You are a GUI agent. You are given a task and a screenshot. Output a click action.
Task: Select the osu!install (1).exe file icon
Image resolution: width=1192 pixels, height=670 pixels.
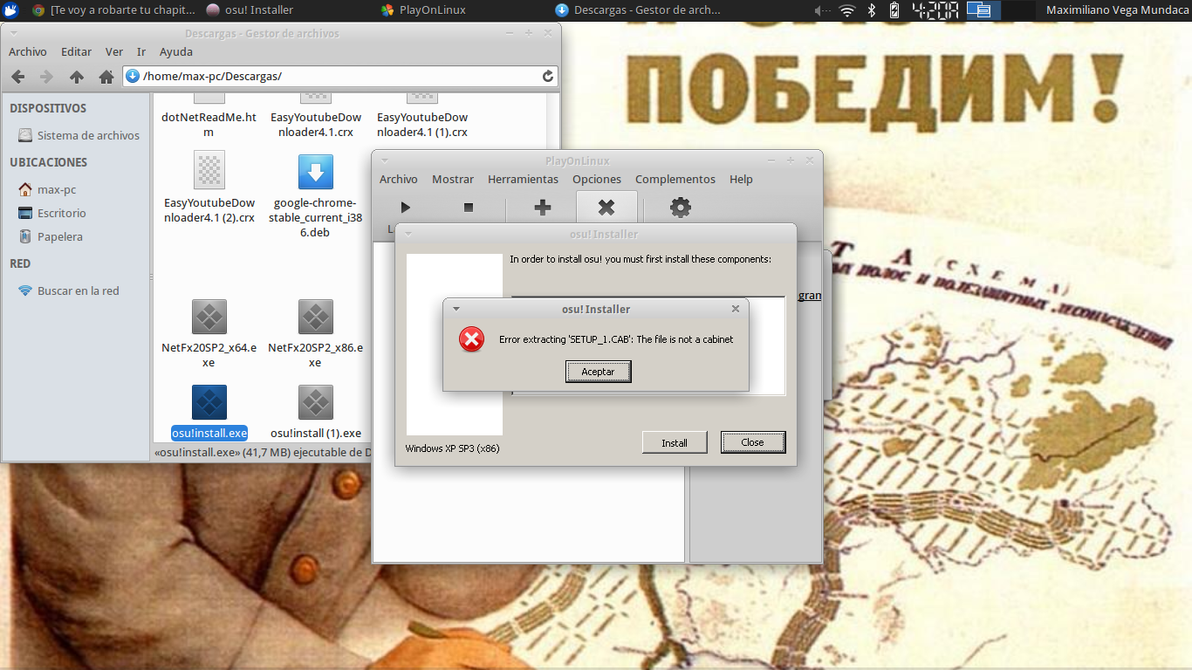point(315,402)
